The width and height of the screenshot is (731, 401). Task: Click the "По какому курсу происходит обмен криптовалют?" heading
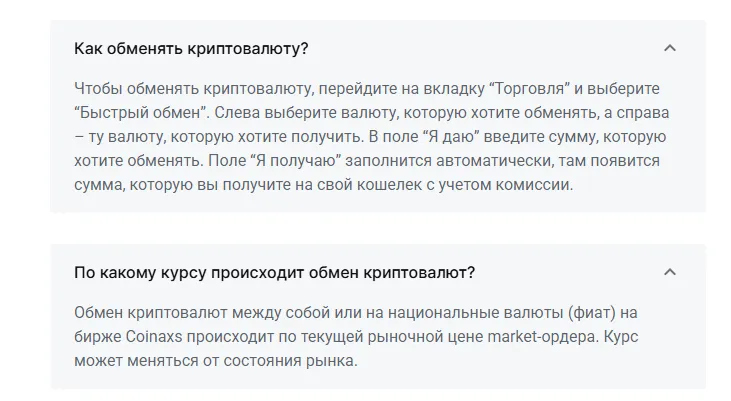pyautogui.click(x=274, y=272)
